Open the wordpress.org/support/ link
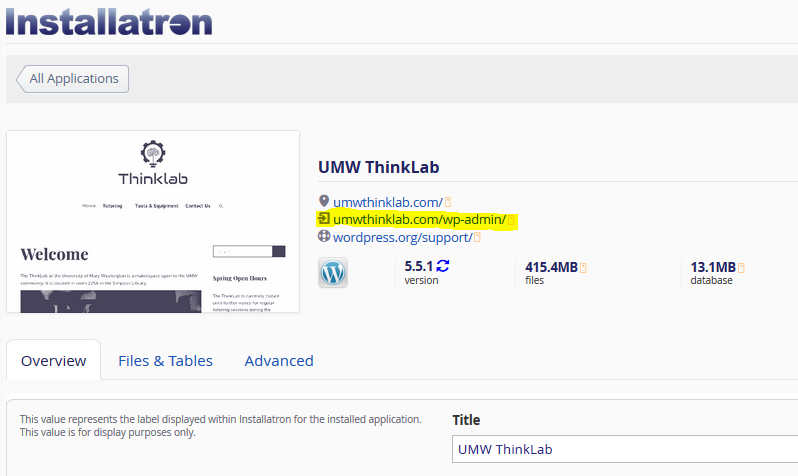 403,237
